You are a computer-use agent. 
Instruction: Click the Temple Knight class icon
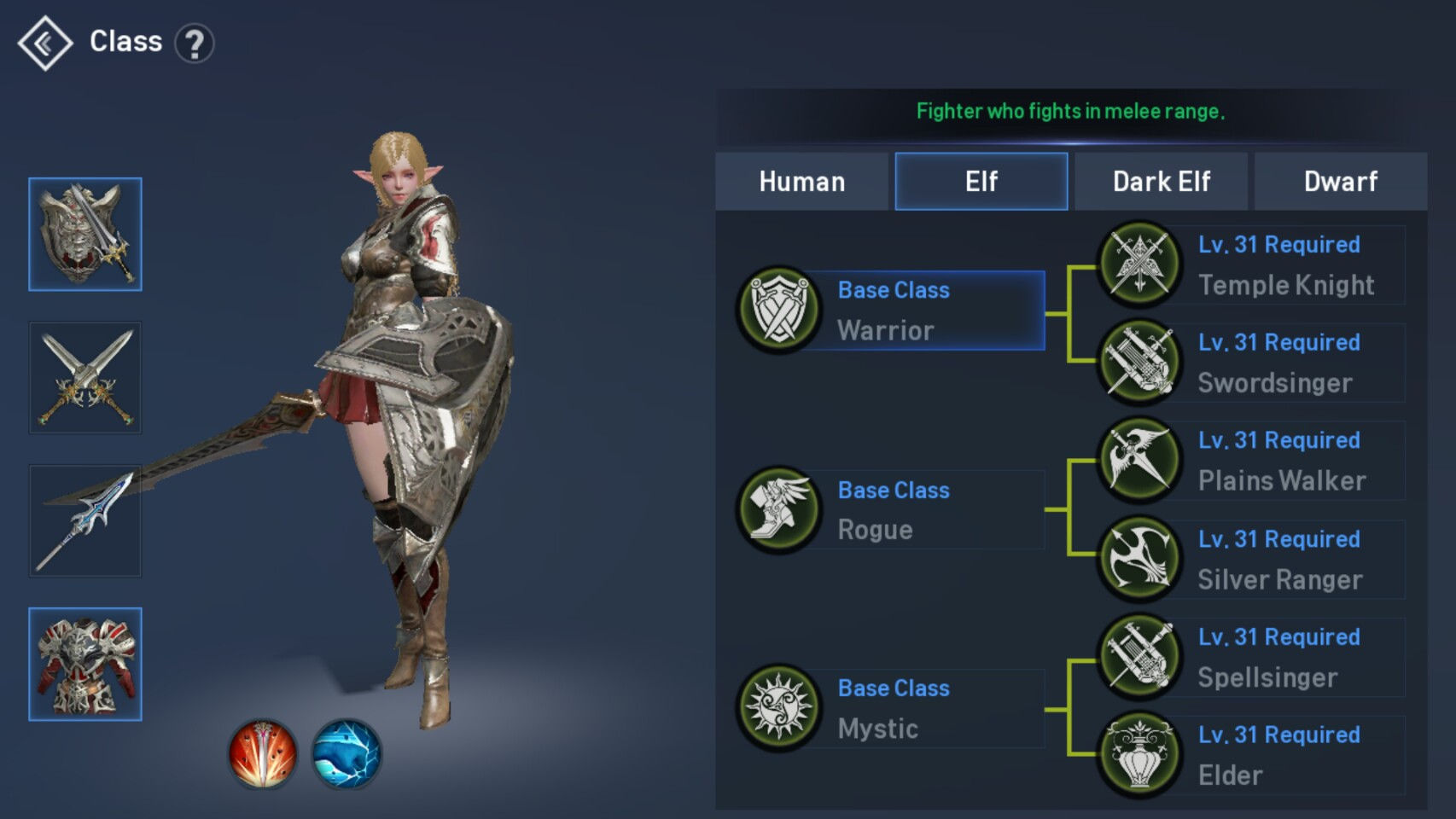[1139, 264]
